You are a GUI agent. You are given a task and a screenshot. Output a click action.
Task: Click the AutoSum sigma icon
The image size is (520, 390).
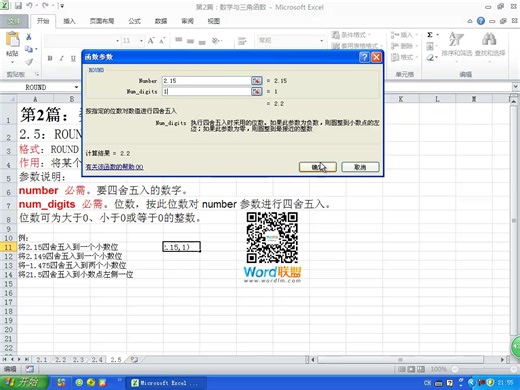point(430,35)
